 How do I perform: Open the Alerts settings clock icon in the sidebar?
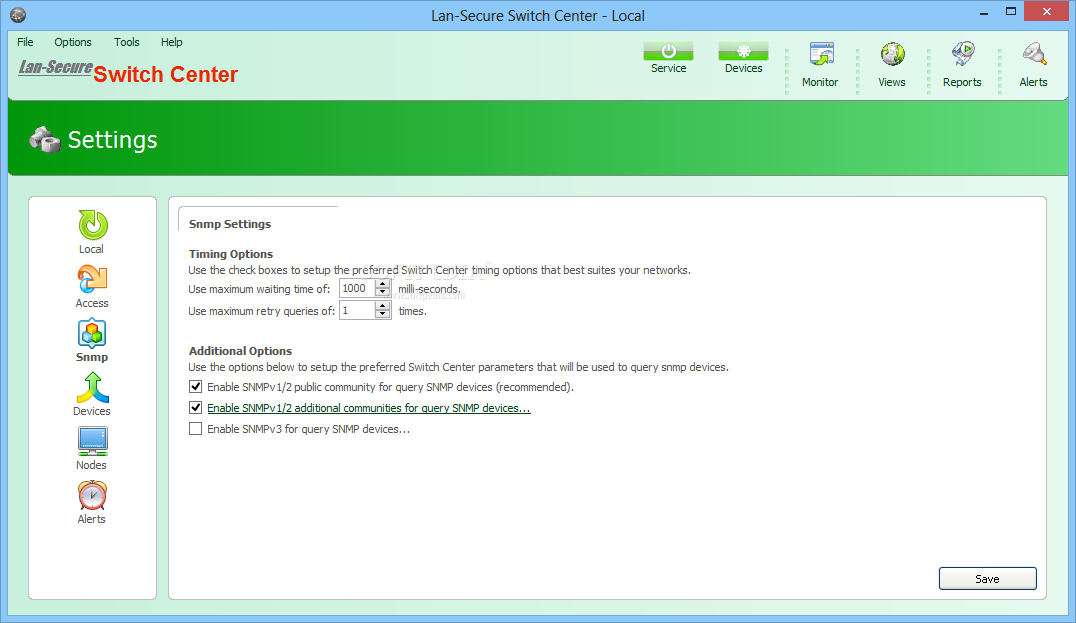pos(92,495)
